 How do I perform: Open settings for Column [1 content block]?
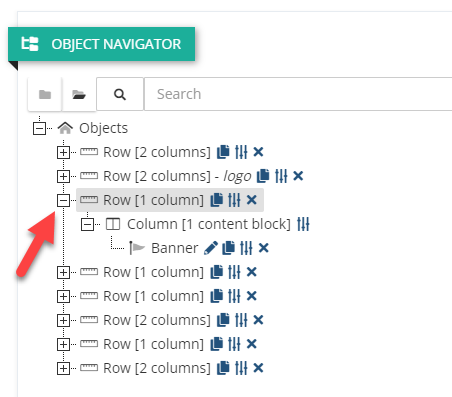pyautogui.click(x=303, y=224)
